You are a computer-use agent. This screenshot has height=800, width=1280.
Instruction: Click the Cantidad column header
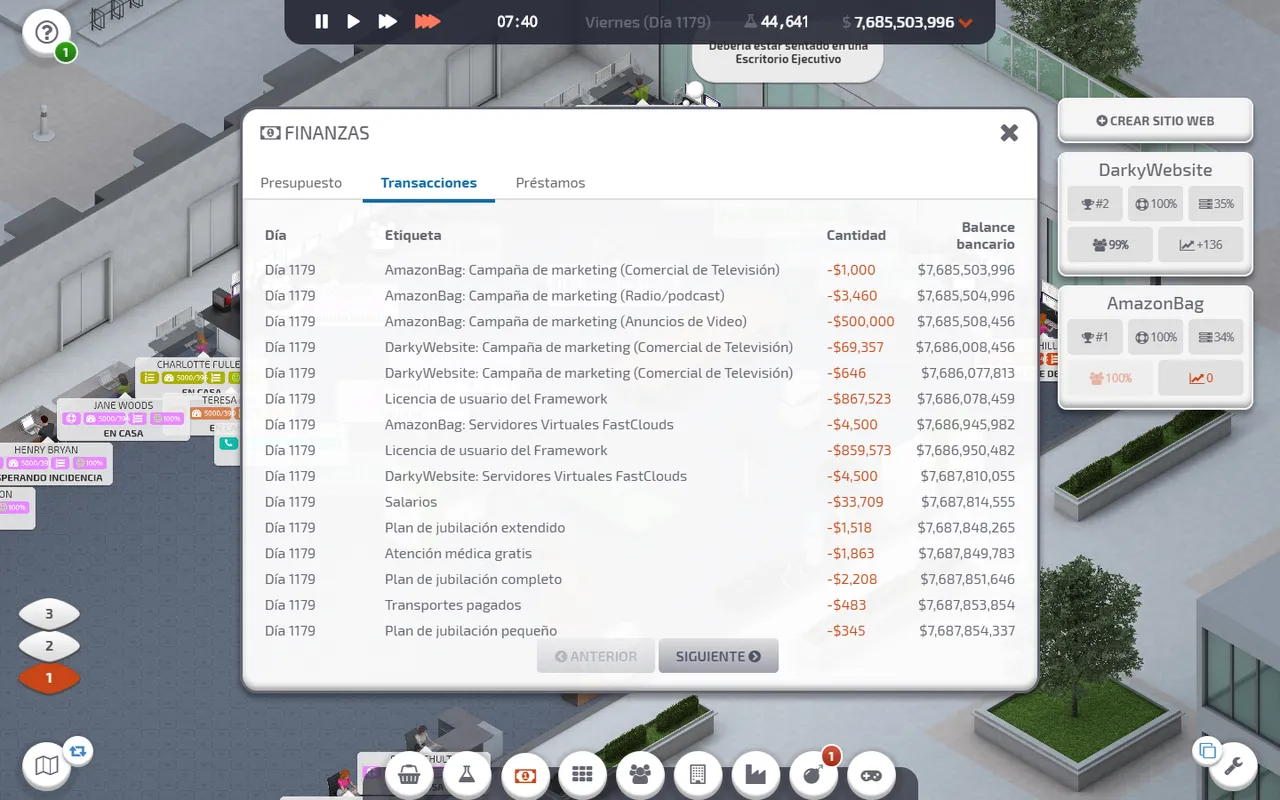click(856, 235)
